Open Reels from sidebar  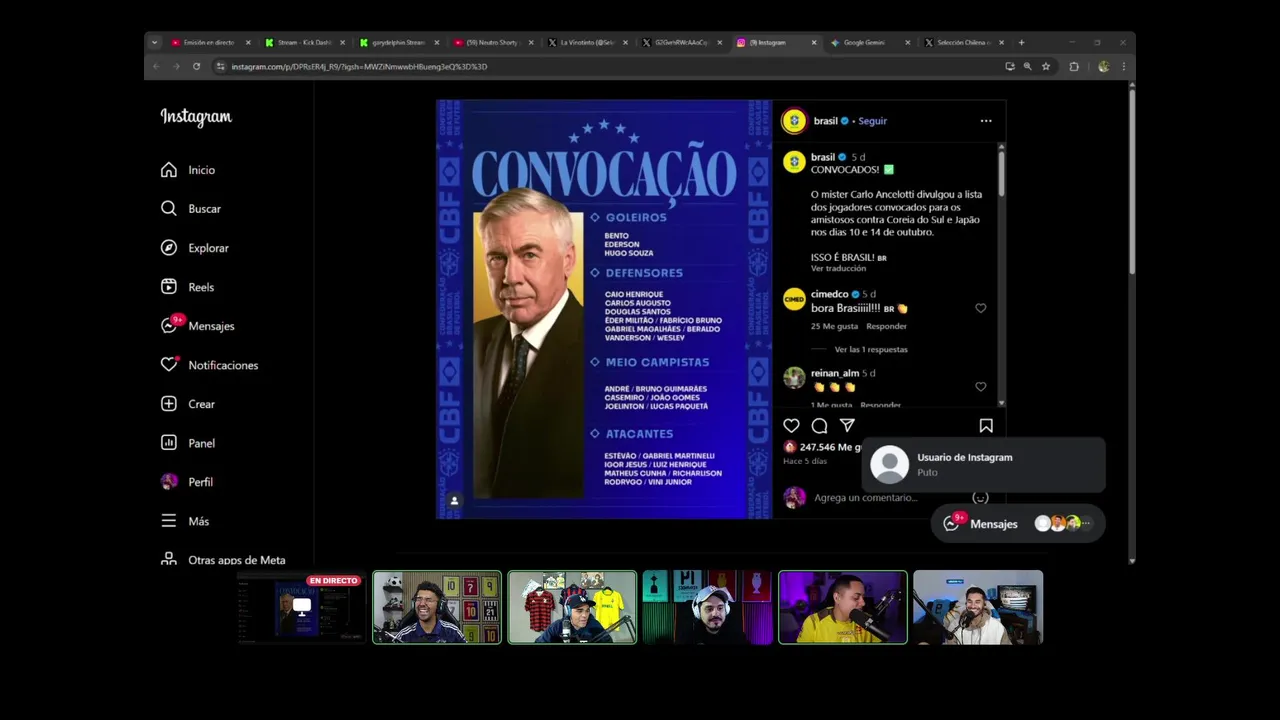(x=188, y=287)
